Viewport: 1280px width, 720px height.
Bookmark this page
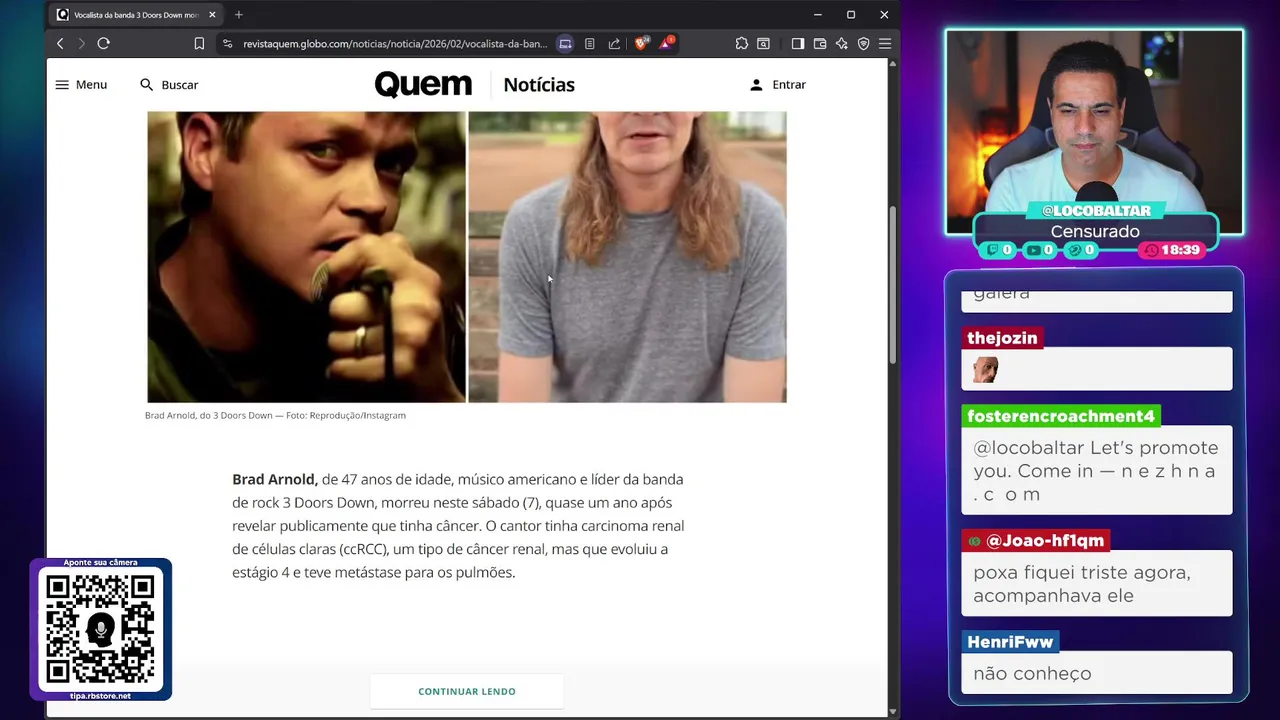[199, 44]
